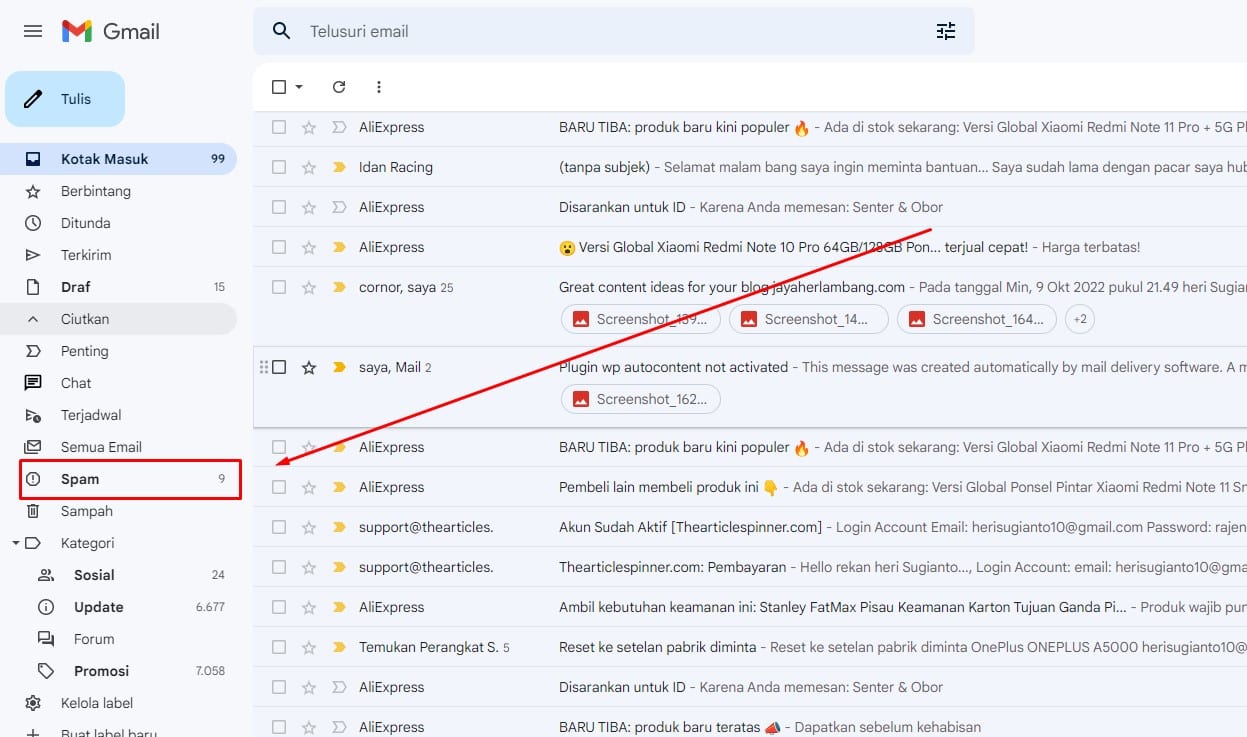Tick the select-all checkbox in toolbar
The image size is (1247, 737).
(279, 87)
